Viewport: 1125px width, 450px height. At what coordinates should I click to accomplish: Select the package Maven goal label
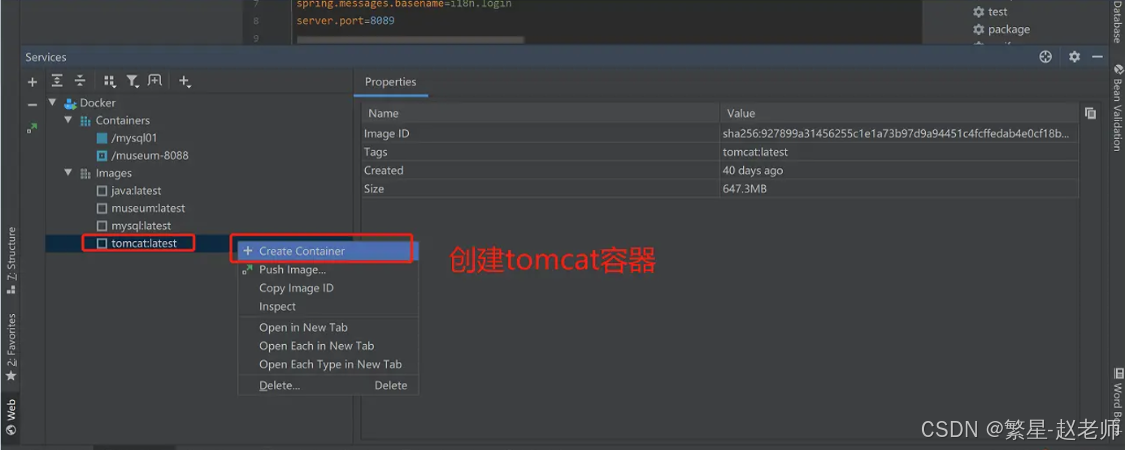(x=1009, y=29)
